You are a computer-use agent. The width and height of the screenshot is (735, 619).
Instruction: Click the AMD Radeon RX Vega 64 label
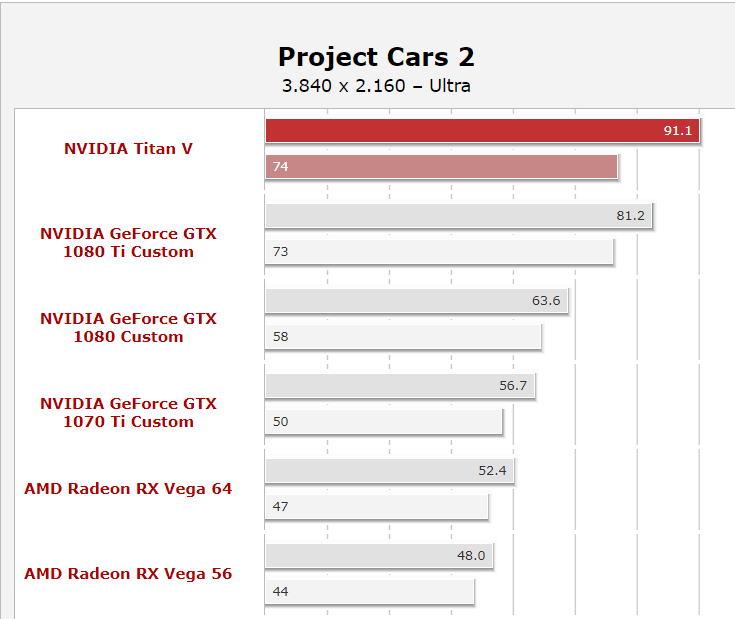click(128, 489)
